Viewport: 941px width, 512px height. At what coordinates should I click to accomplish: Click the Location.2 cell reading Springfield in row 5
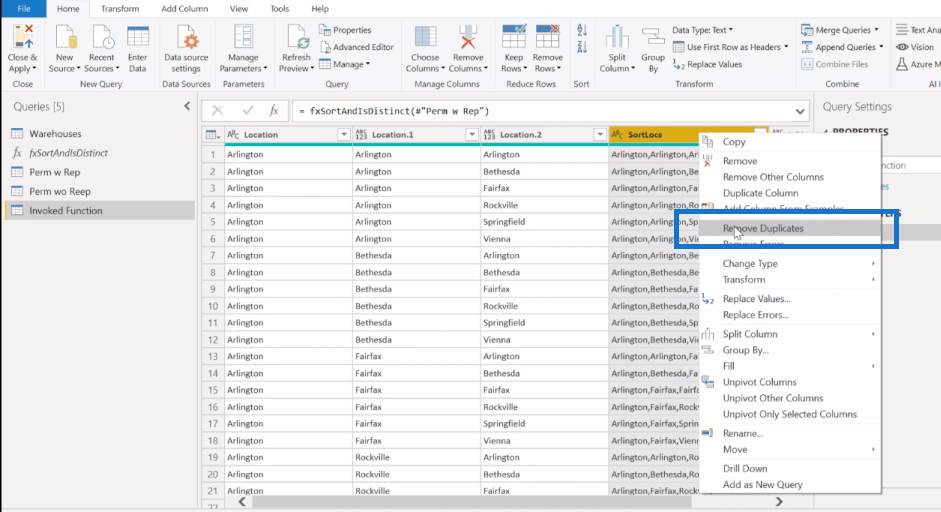click(x=544, y=221)
